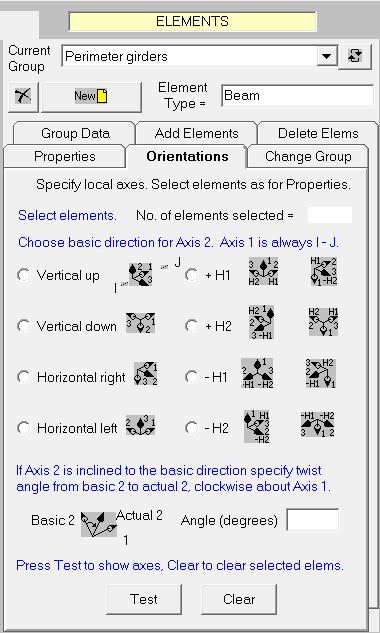Click the Horizontal left axis diagram icon
Viewport: 380px width, 633px height.
(x=141, y=425)
